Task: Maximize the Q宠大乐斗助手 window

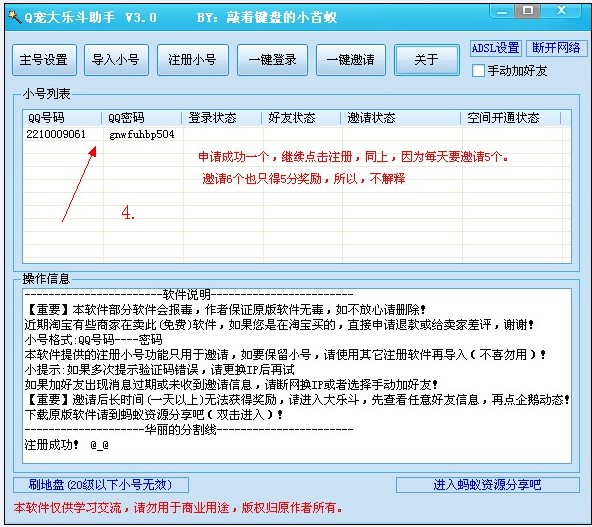Action: [x=528, y=11]
